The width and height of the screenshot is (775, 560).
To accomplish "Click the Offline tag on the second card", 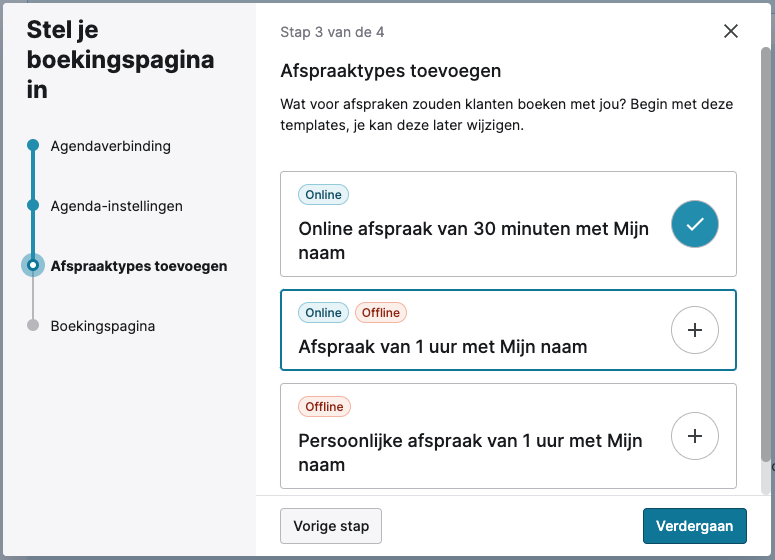I will [x=381, y=313].
